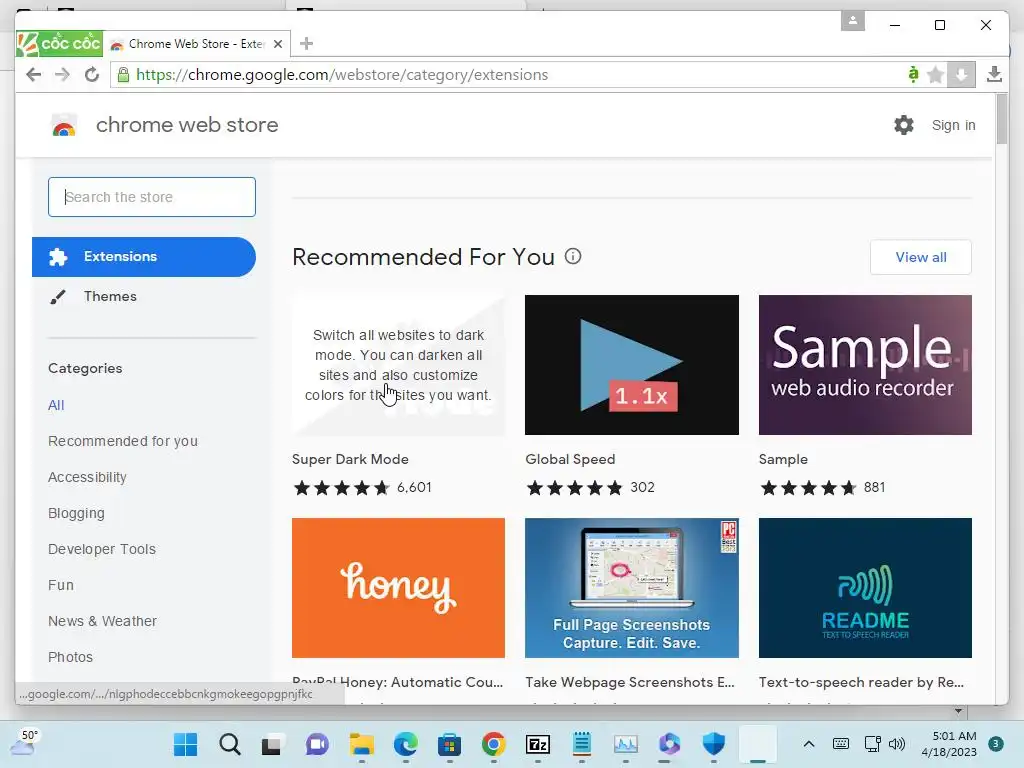Image resolution: width=1024 pixels, height=768 pixels.
Task: Focus the Search the store field
Action: [x=152, y=197]
